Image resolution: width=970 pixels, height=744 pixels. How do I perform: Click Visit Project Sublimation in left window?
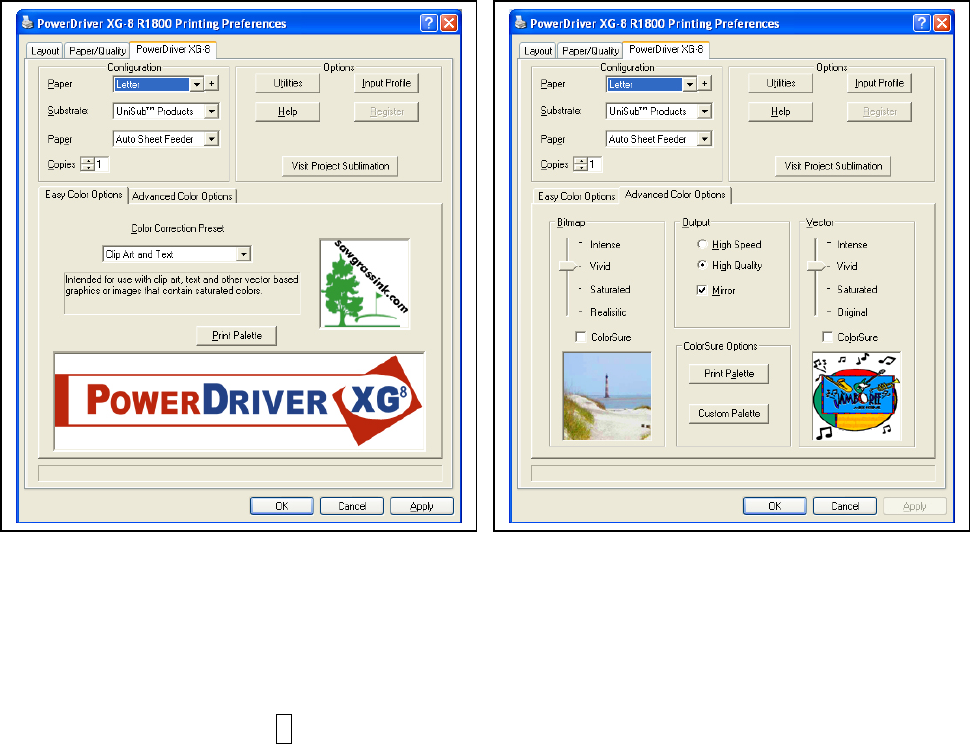[340, 166]
